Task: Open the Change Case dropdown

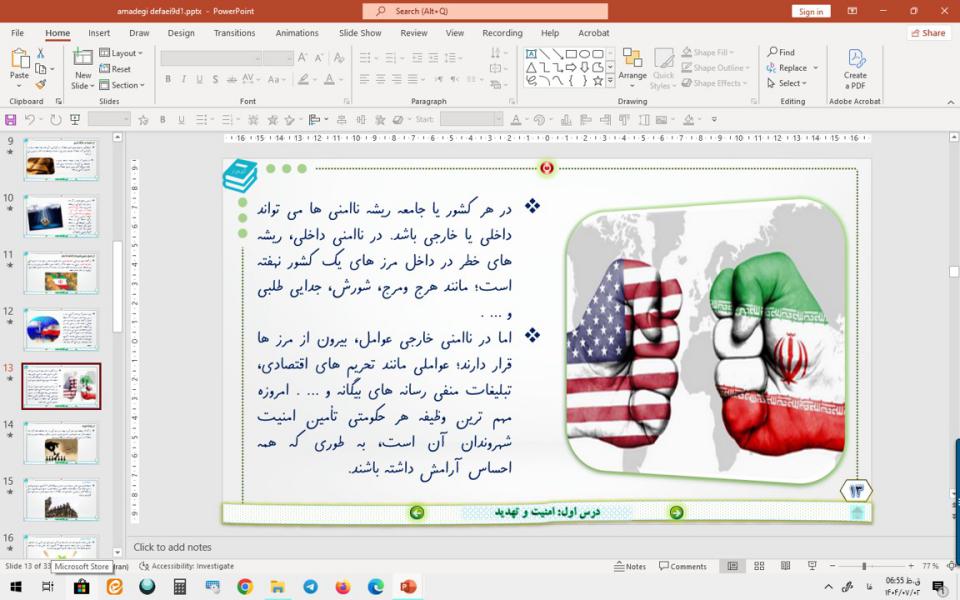Action: (x=276, y=79)
